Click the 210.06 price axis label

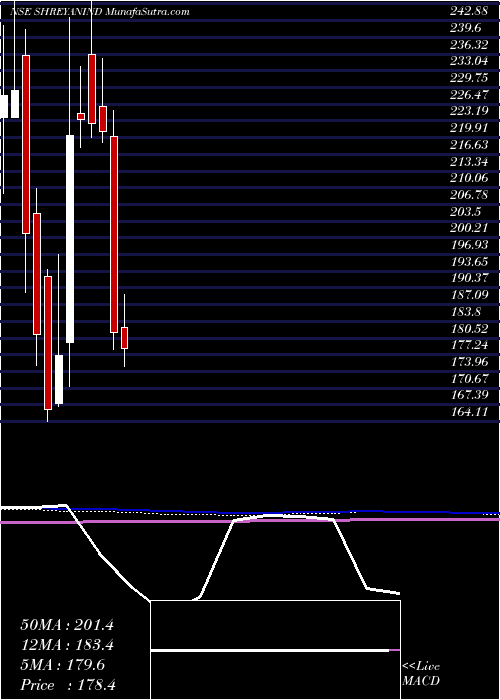click(469, 178)
